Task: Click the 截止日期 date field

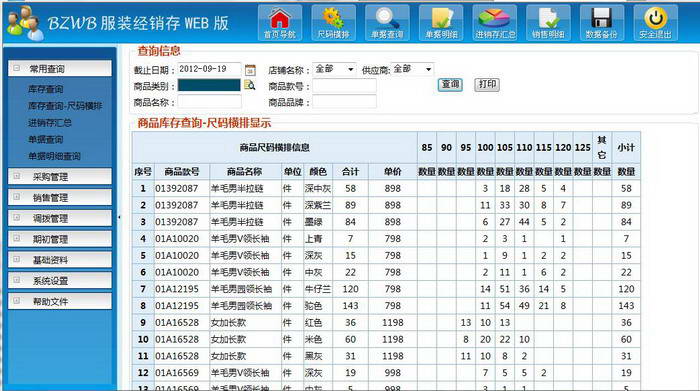Action: 209,69
